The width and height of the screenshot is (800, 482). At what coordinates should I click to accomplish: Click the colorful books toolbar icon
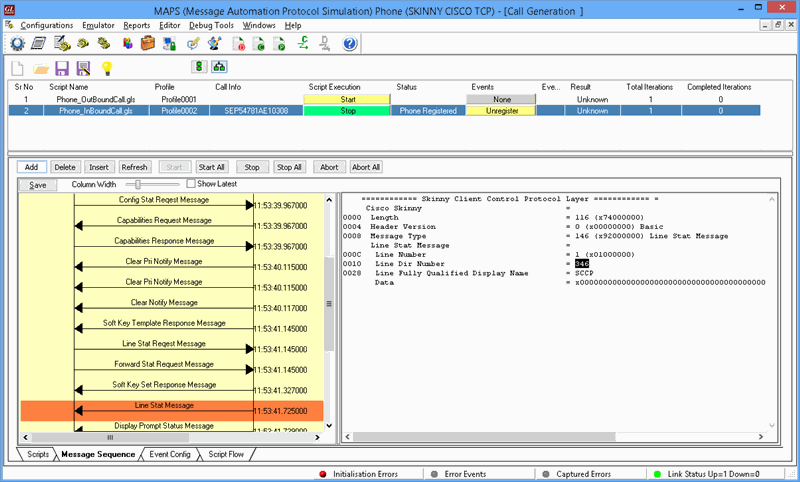click(x=128, y=43)
